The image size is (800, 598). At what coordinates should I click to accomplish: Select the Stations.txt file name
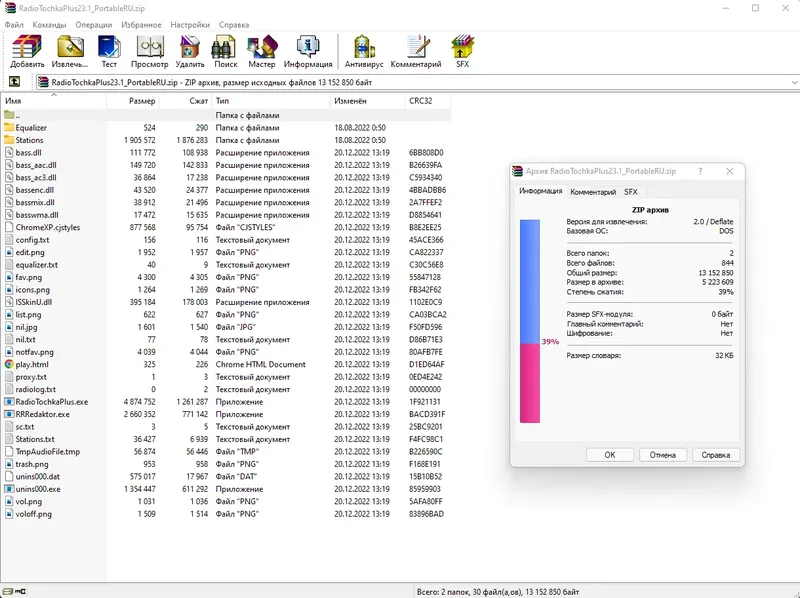click(x=35, y=439)
